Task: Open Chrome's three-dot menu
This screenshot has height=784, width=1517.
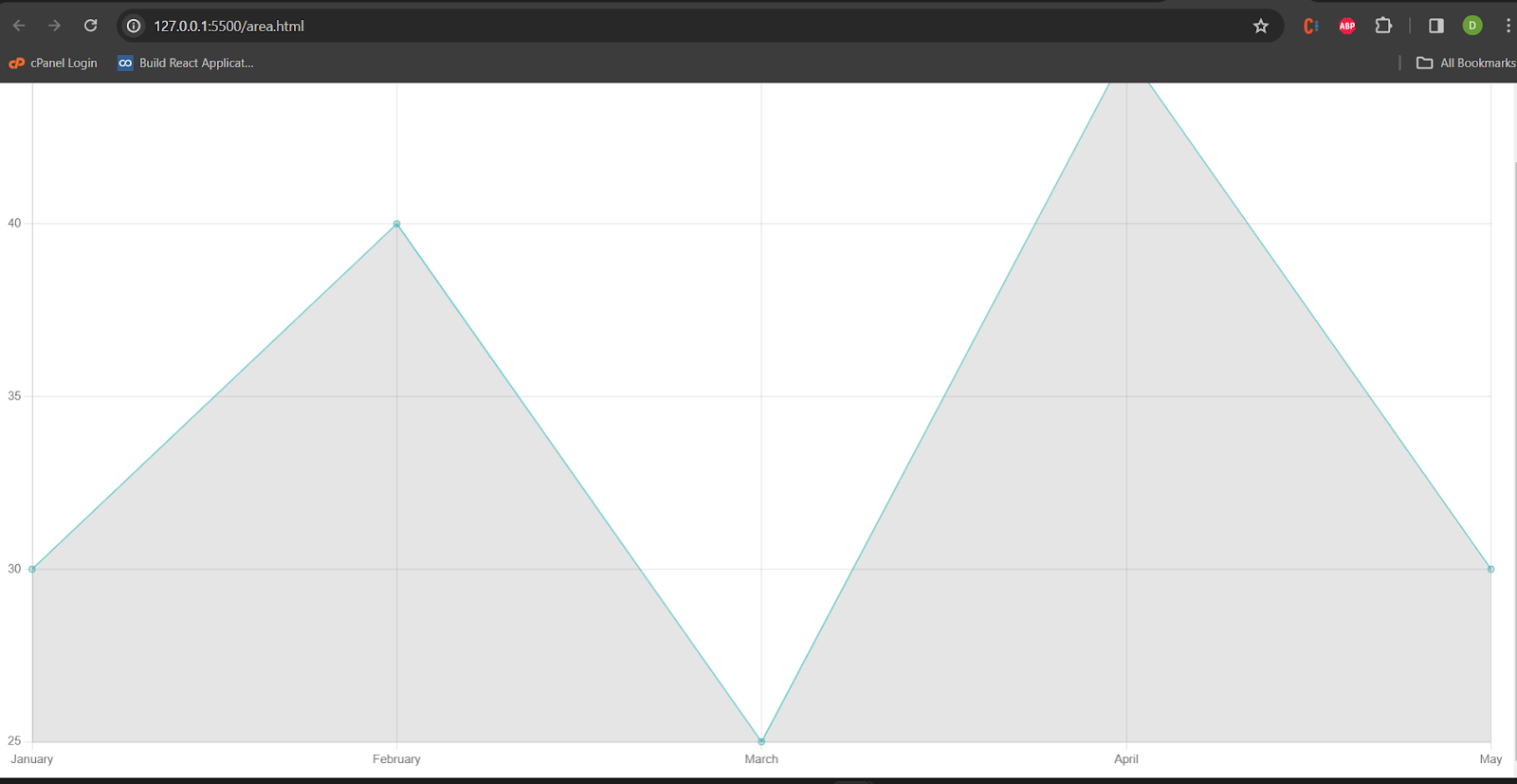Action: coord(1508,26)
